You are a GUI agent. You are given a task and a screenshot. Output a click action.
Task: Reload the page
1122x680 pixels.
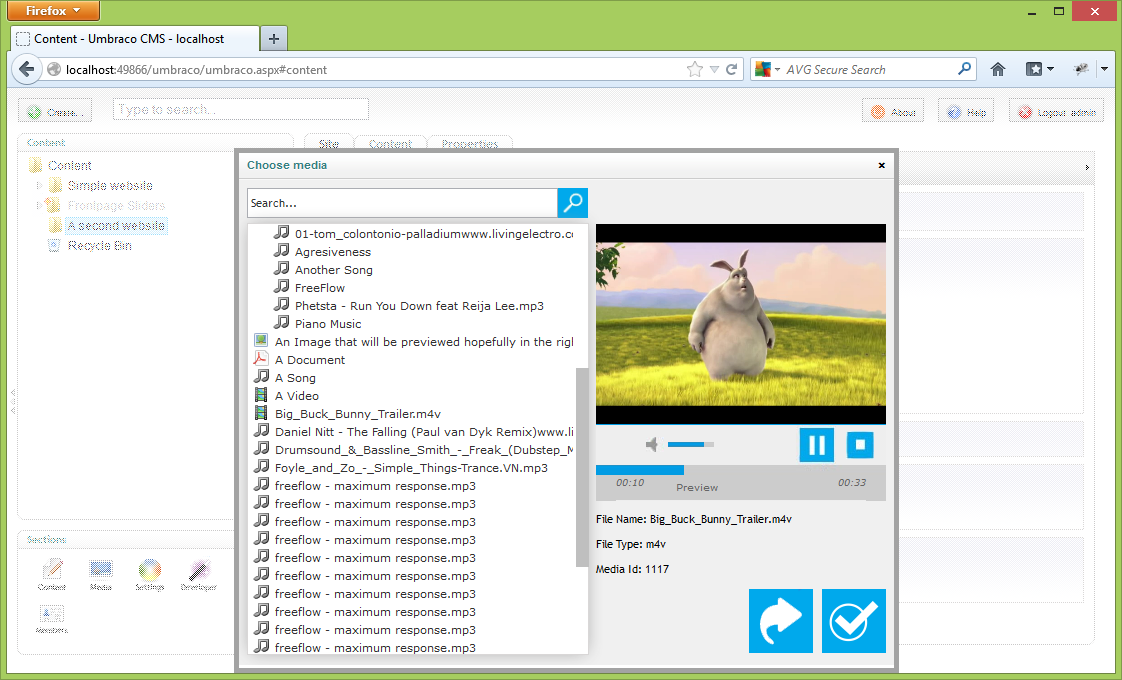coord(731,69)
